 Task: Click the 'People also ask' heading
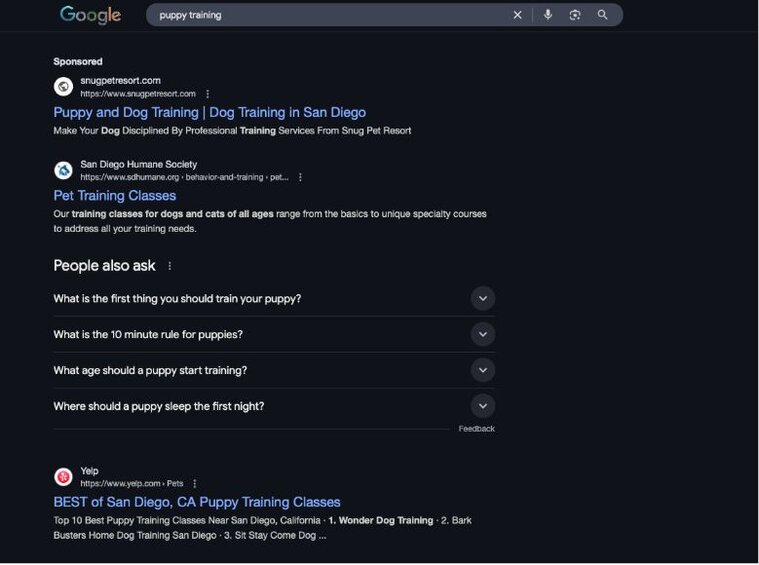[105, 266]
